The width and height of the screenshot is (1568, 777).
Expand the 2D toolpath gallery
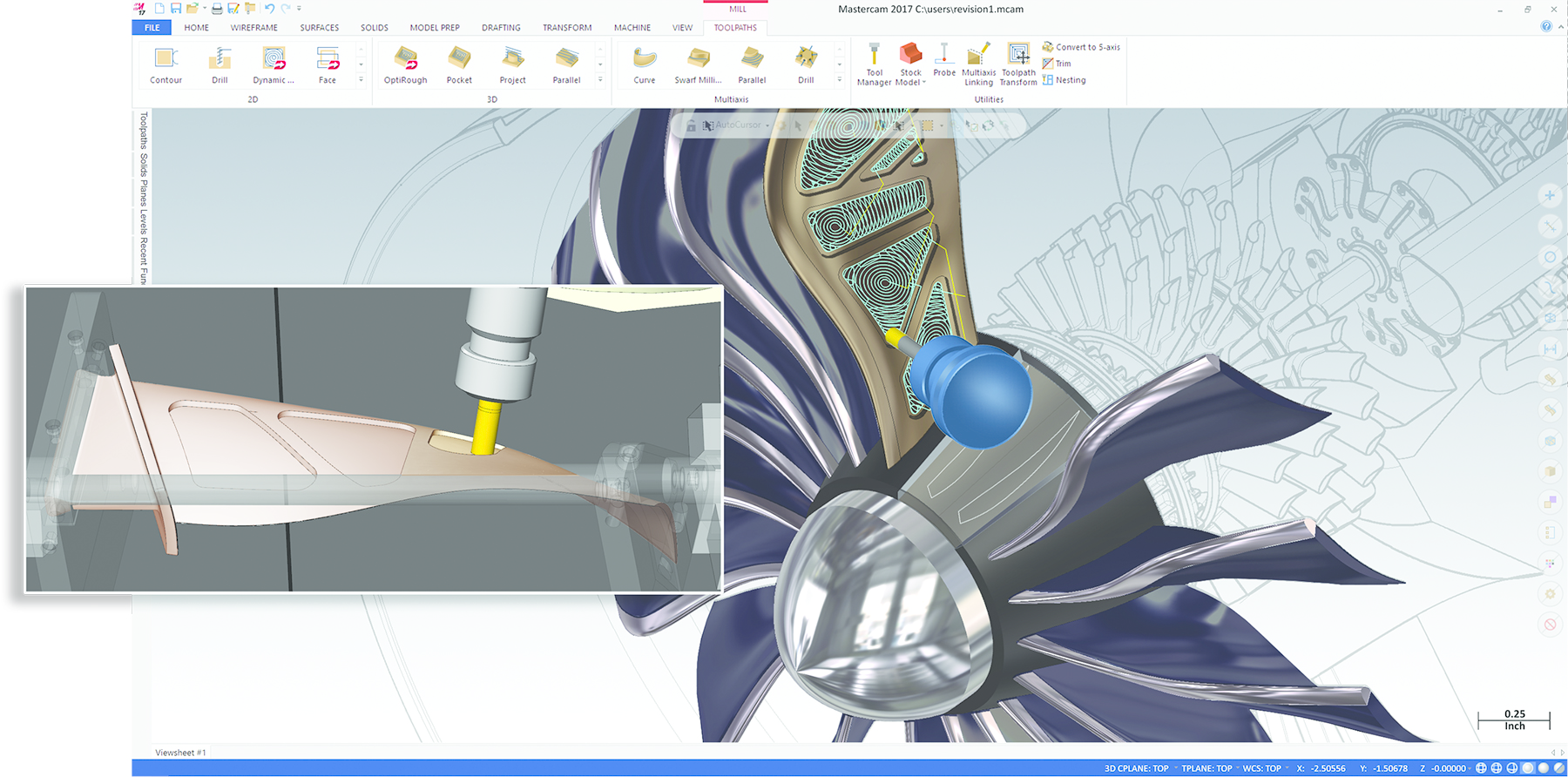(x=361, y=80)
